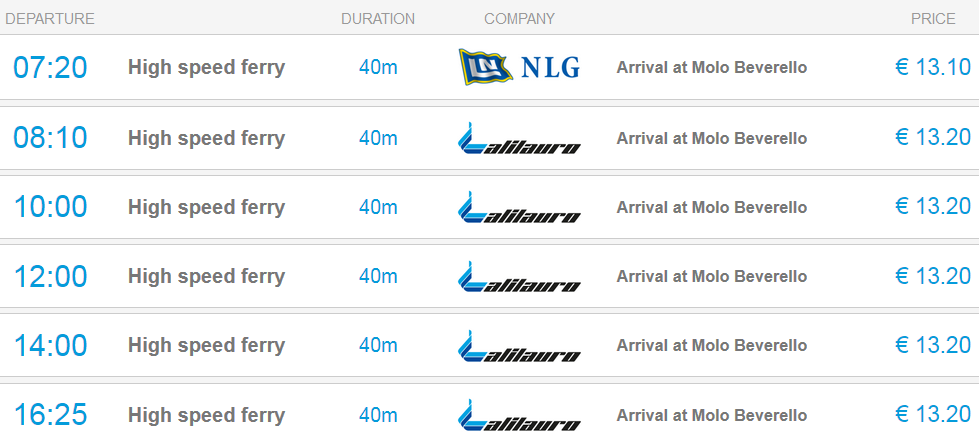Sort by the DURATION column header
Viewport: 979px width, 446px height.
pos(378,19)
